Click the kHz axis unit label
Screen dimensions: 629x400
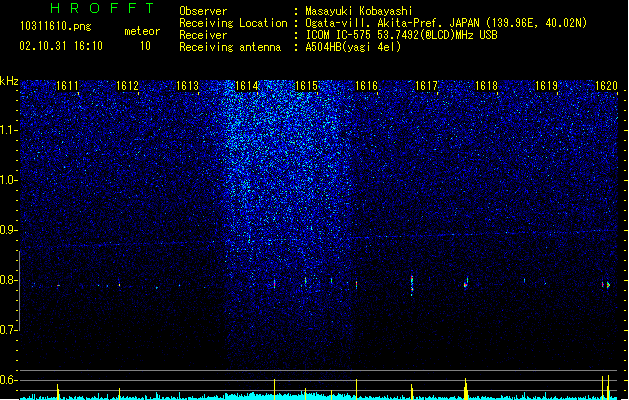(x=9, y=81)
